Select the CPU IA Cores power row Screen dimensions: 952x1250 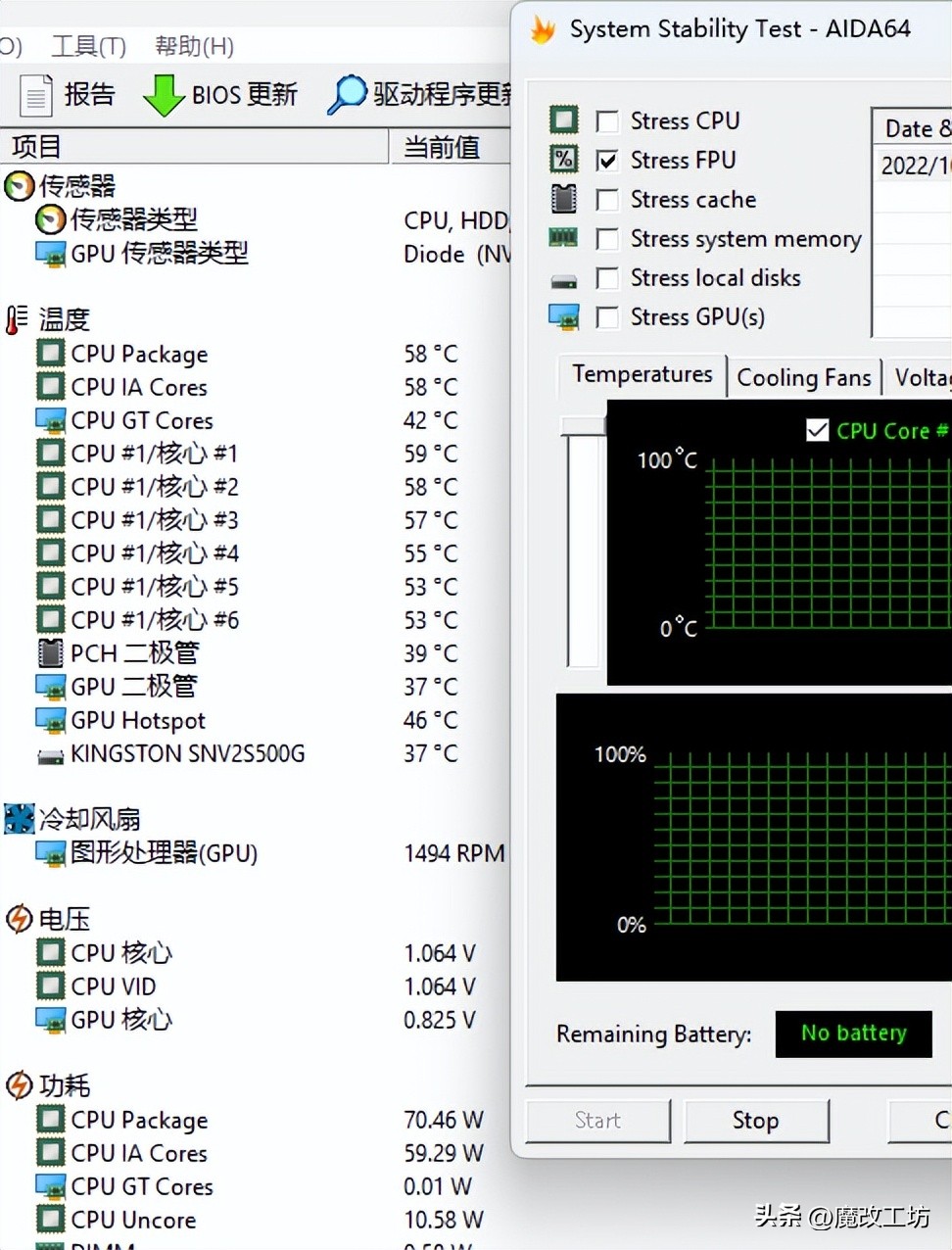(x=255, y=1153)
